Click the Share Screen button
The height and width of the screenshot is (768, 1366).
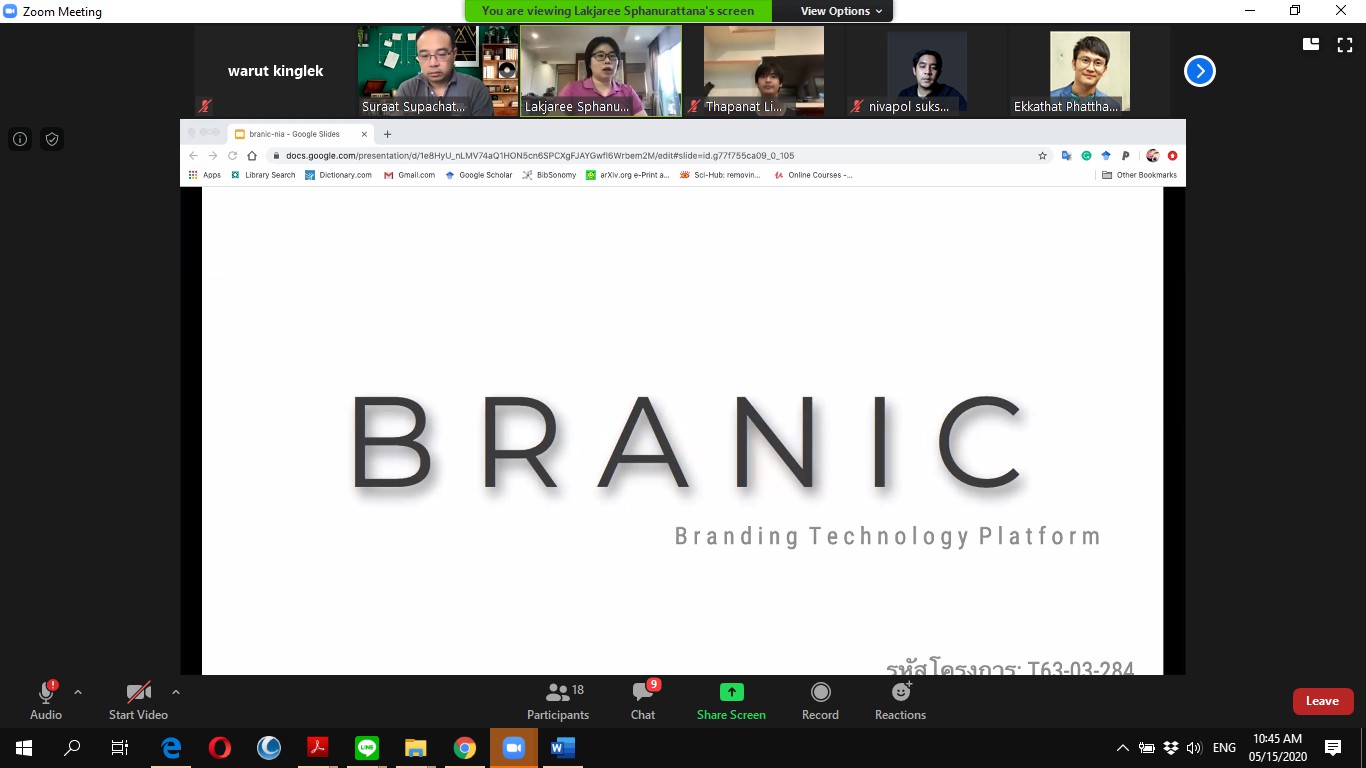[731, 701]
